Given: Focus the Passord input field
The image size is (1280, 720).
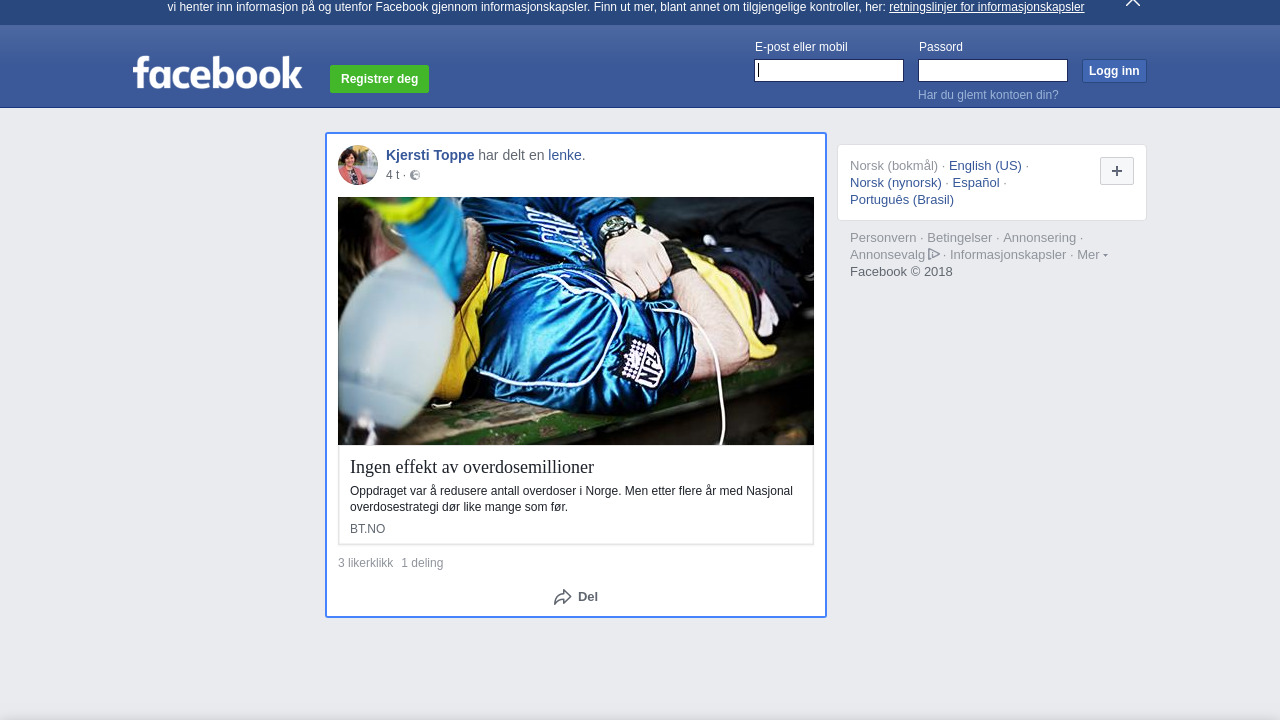Looking at the screenshot, I should (993, 70).
